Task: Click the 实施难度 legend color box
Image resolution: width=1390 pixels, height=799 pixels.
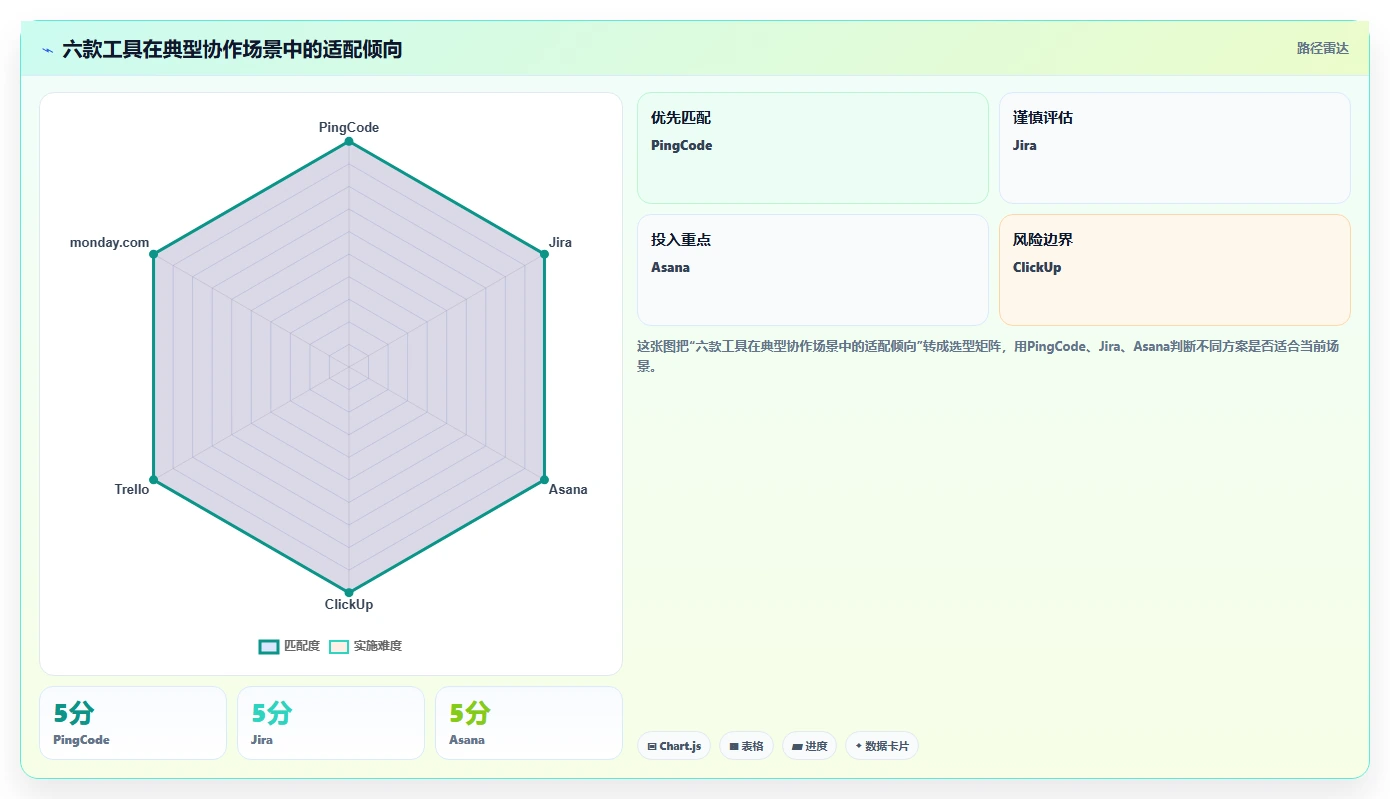Action: point(339,646)
